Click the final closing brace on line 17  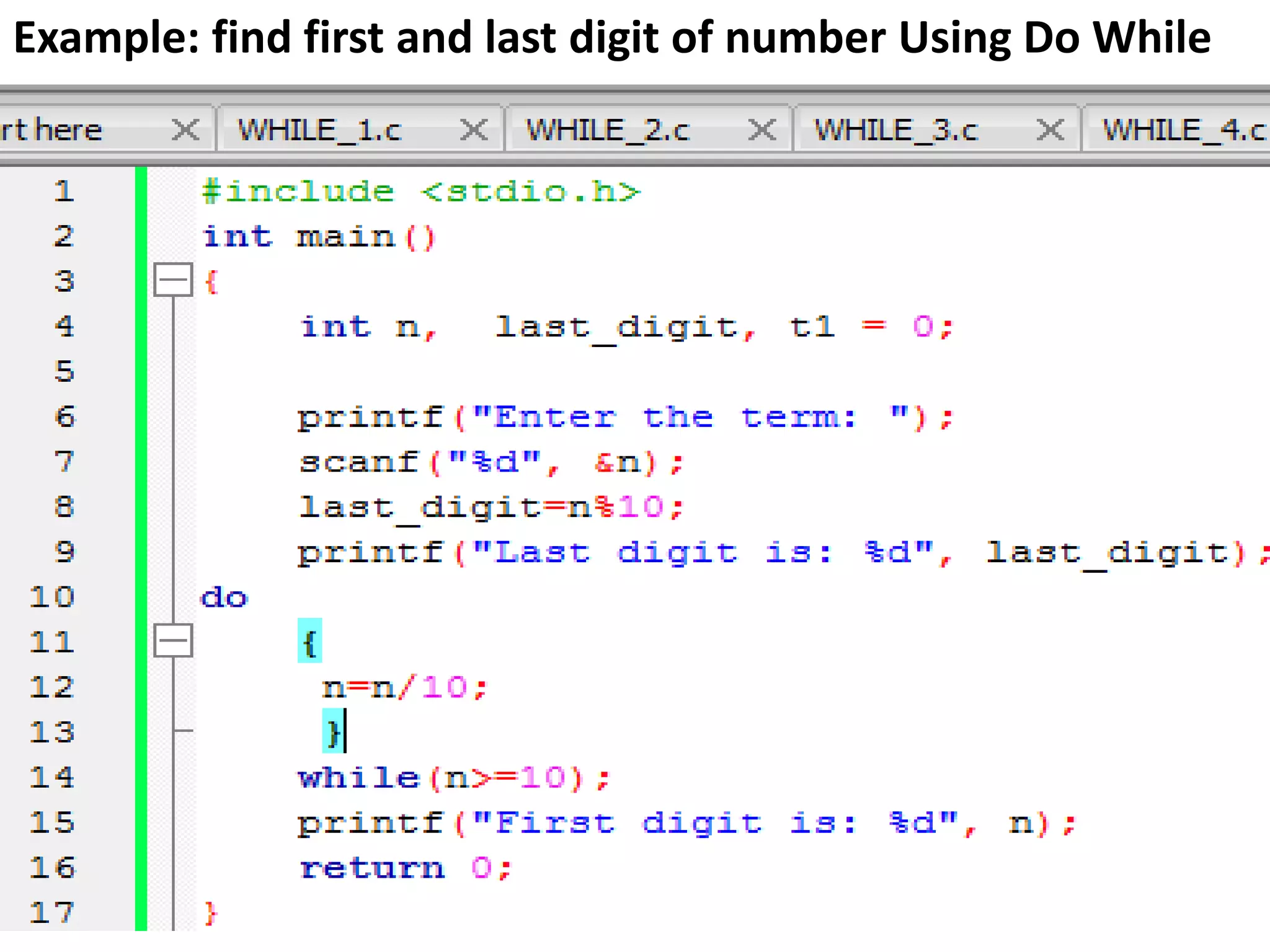click(x=211, y=914)
